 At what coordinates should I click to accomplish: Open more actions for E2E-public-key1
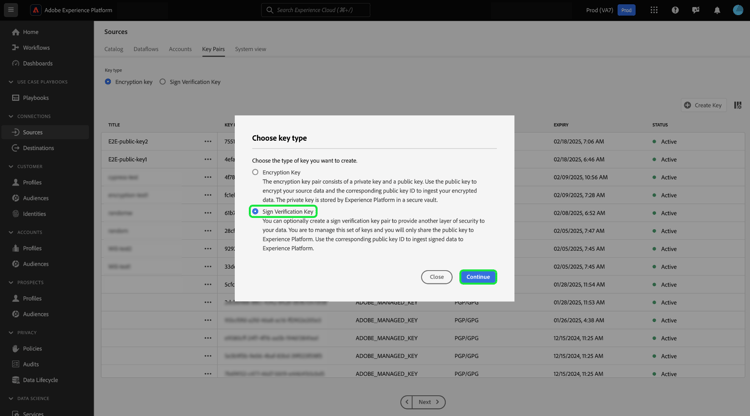(208, 159)
